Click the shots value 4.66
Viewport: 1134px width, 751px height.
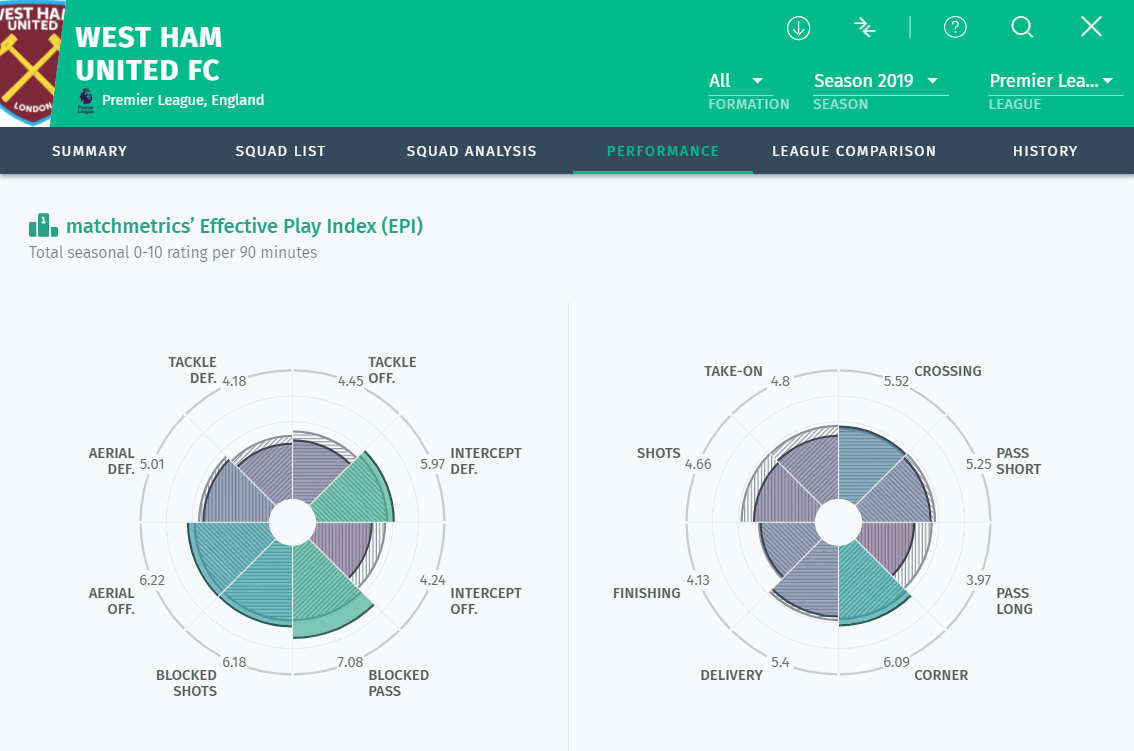699,464
